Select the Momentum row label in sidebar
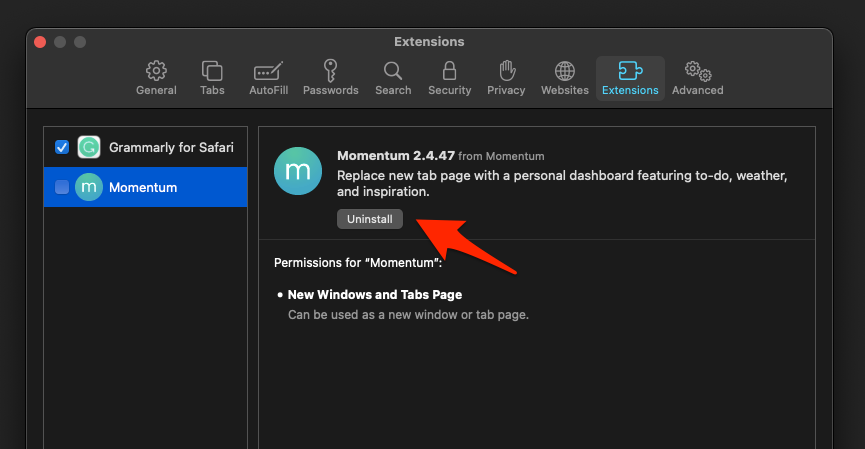This screenshot has width=865, height=449. click(143, 187)
